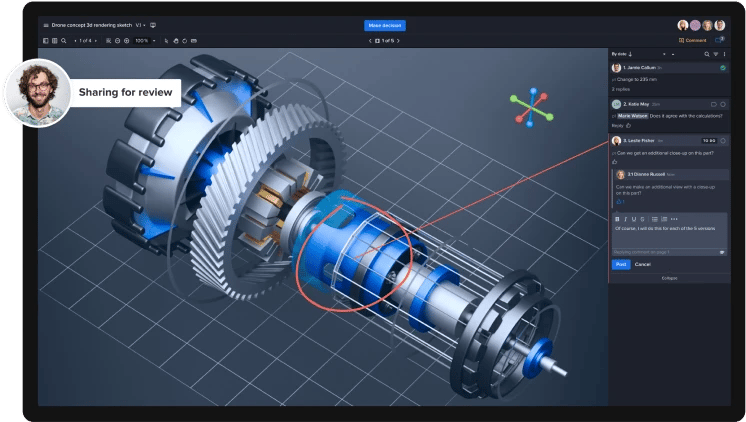Click the Make decision button

coord(385,25)
